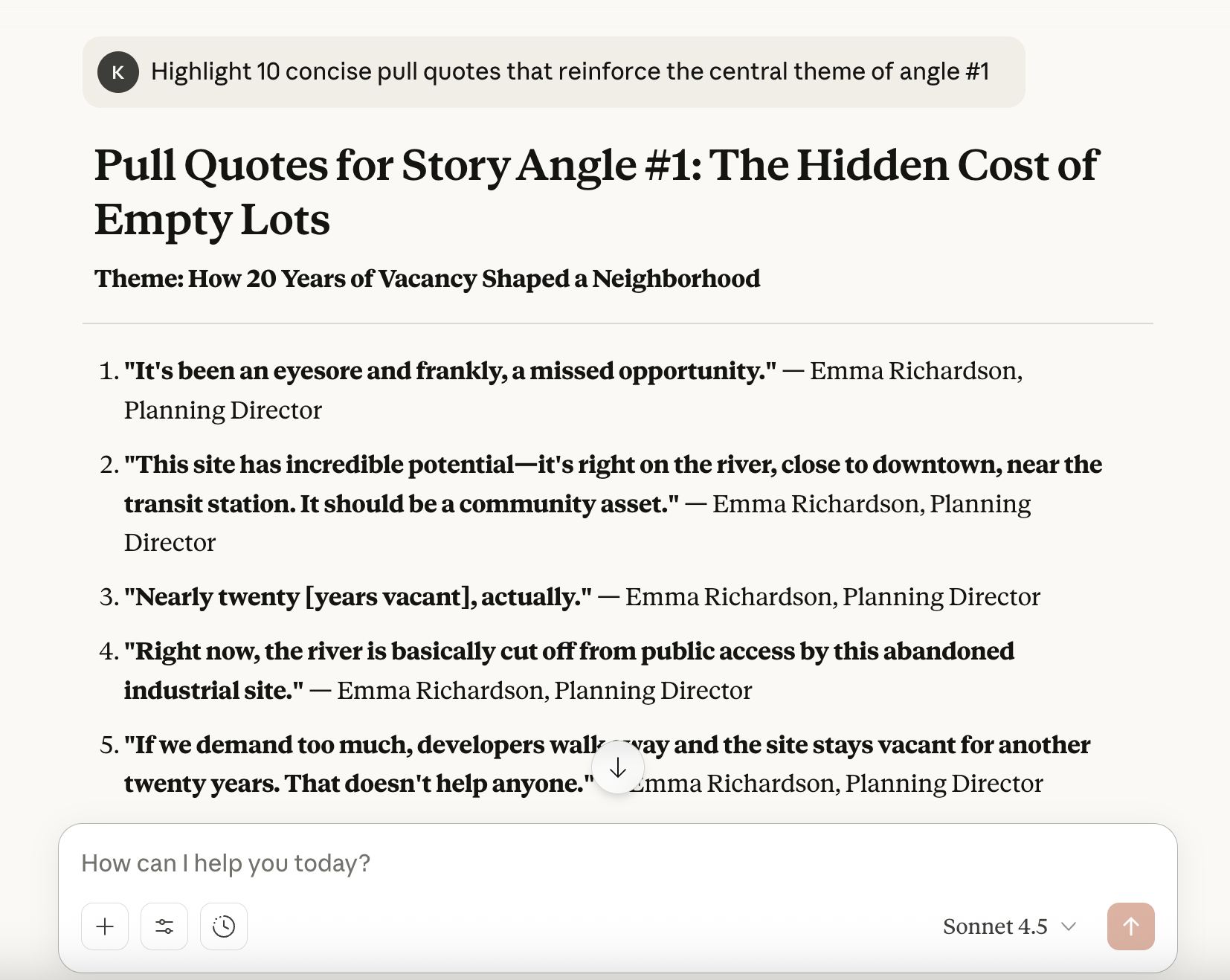1230x980 pixels.
Task: Click the user prompt about 10 pull quotes
Action: pos(570,71)
